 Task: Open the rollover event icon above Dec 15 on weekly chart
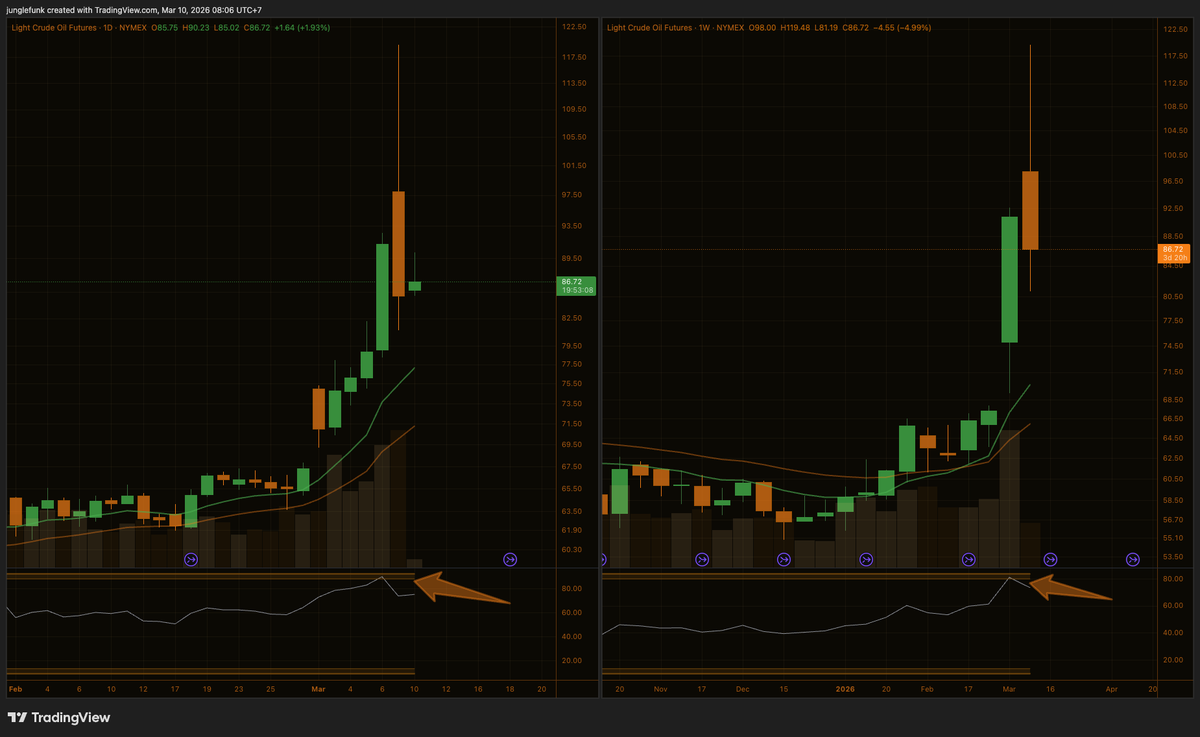coord(785,559)
